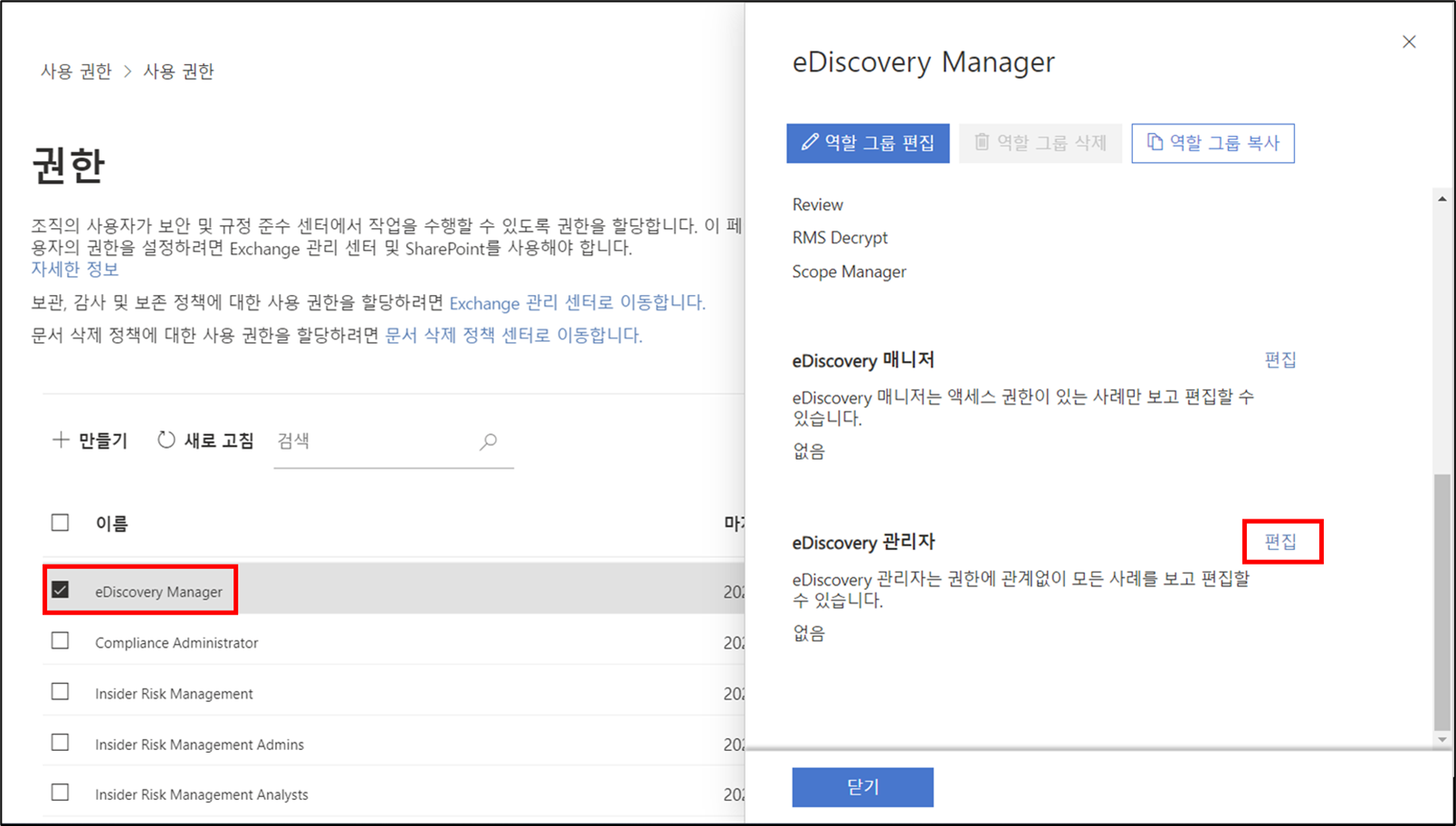Screen dimensions: 1456x826
Task: Select the Insider Risk Management Analysts name
Action: (x=202, y=795)
